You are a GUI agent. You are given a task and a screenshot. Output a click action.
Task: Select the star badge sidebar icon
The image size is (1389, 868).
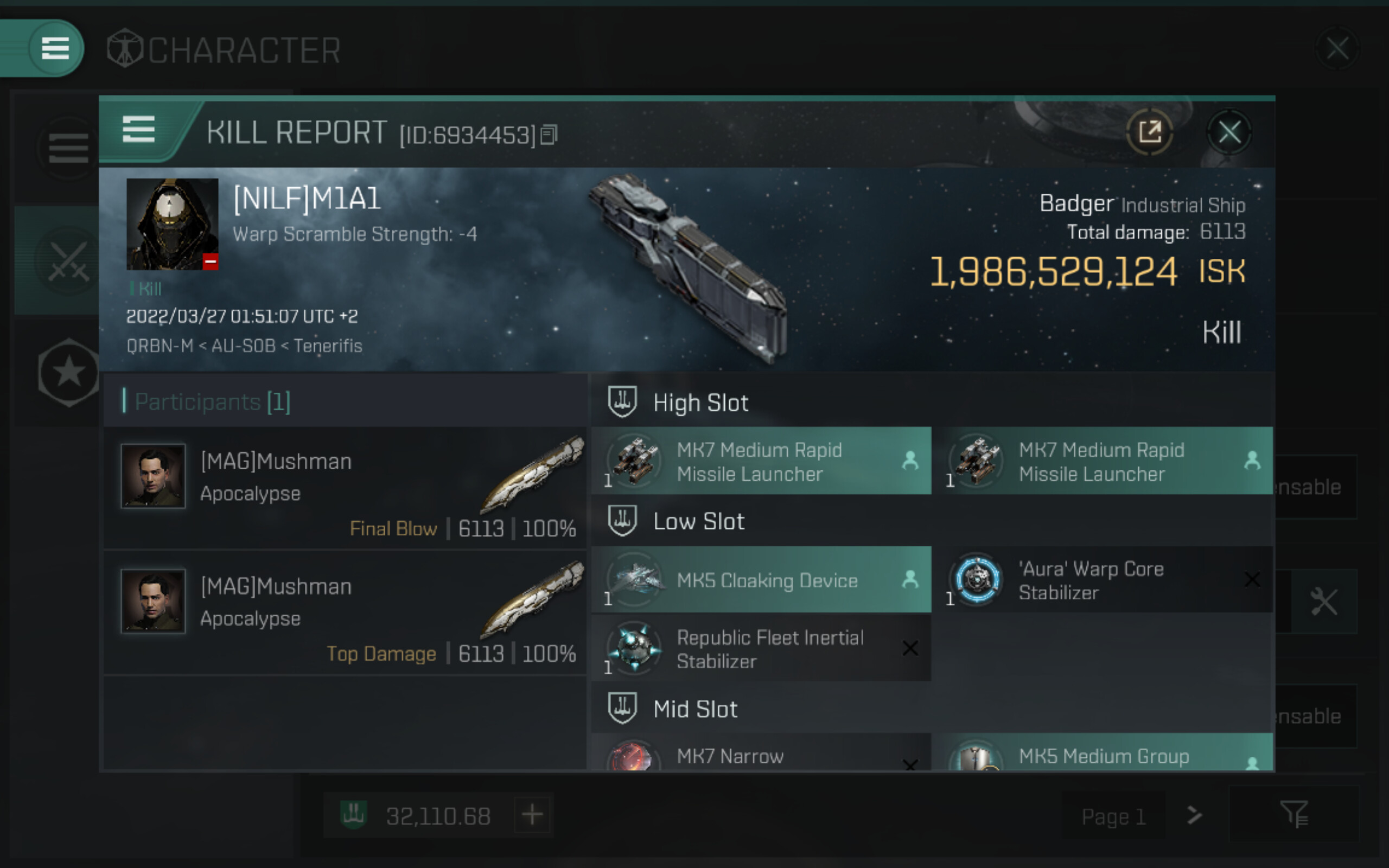pyautogui.click(x=68, y=372)
